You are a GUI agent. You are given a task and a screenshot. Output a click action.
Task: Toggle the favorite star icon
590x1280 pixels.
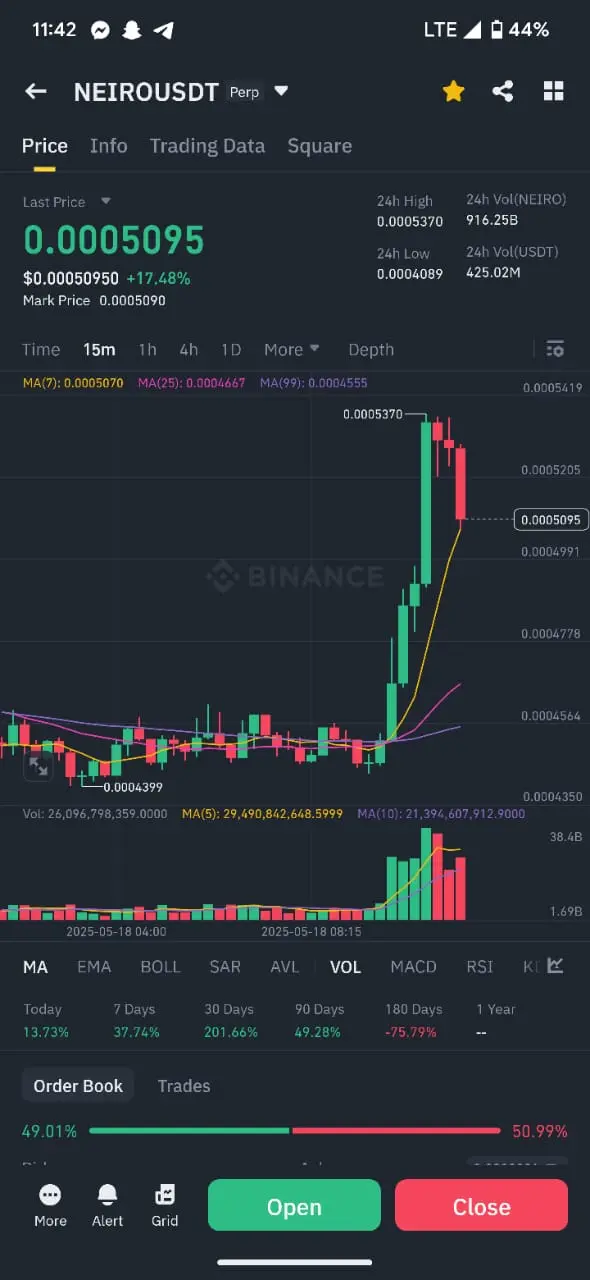coord(454,92)
